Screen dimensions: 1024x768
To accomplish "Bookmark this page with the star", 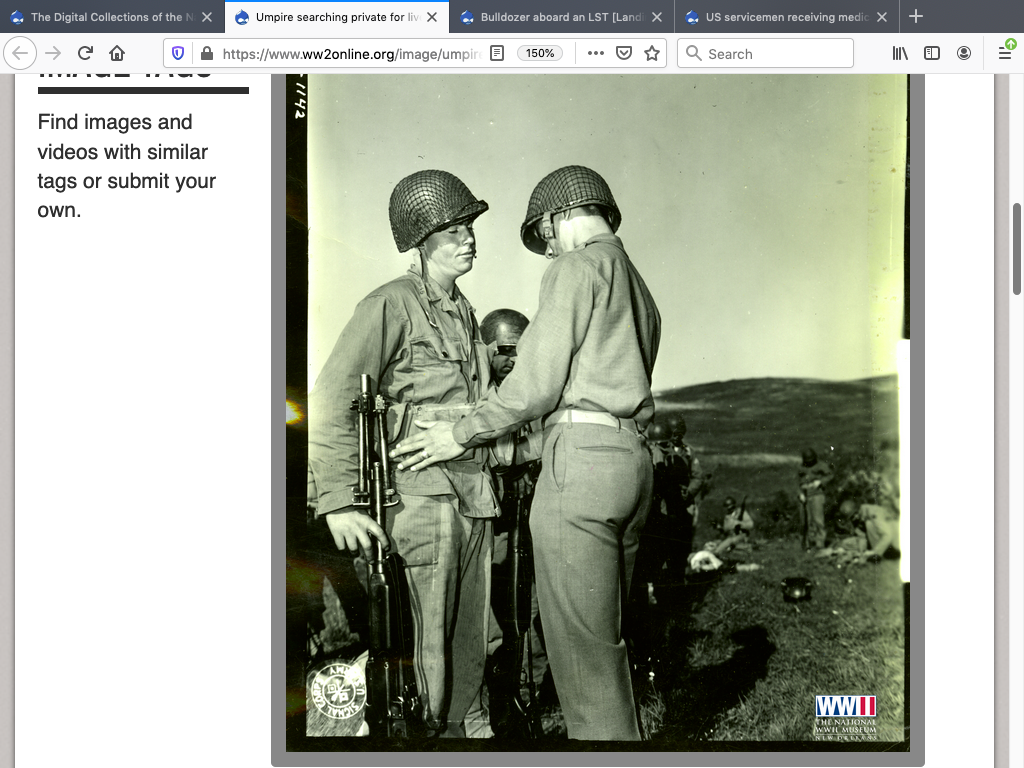I will pyautogui.click(x=652, y=53).
